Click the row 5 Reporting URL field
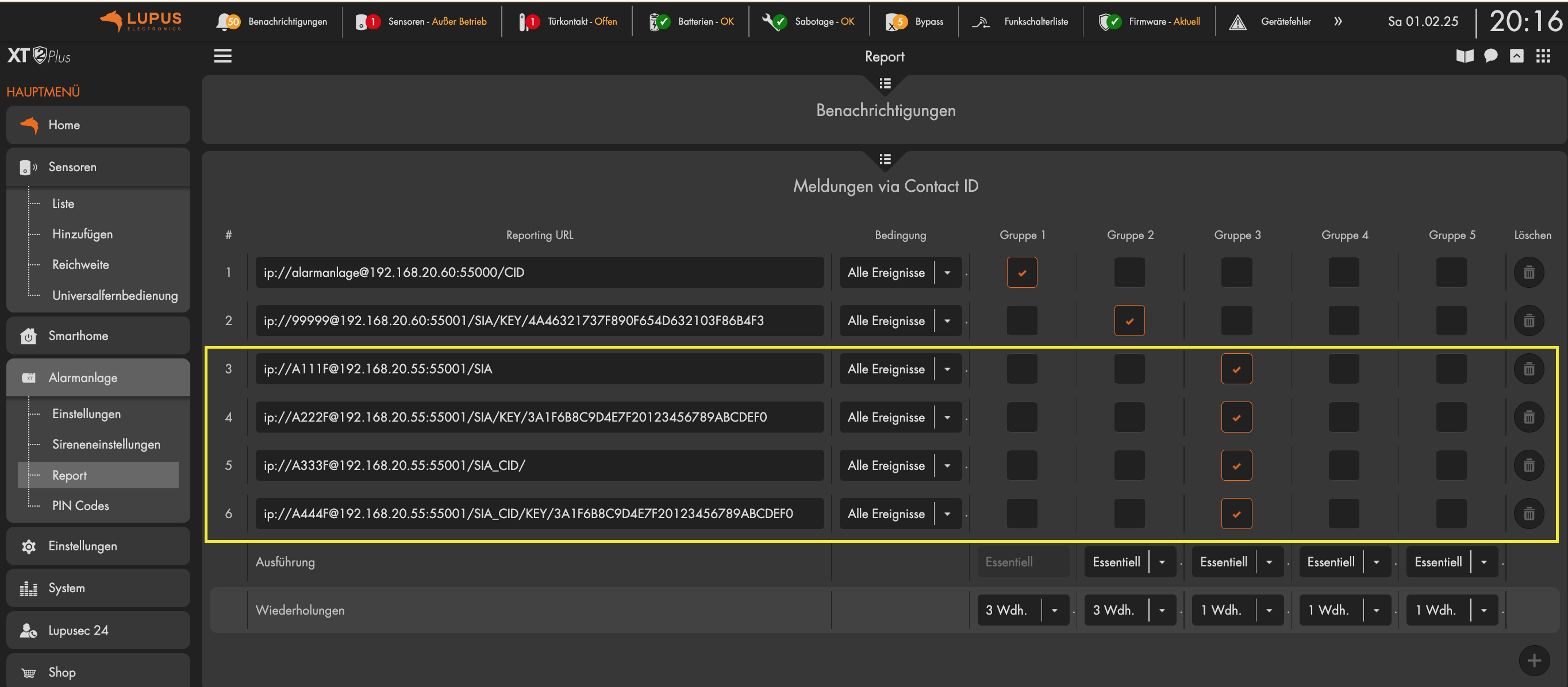Viewport: 1568px width, 687px height. [539, 465]
